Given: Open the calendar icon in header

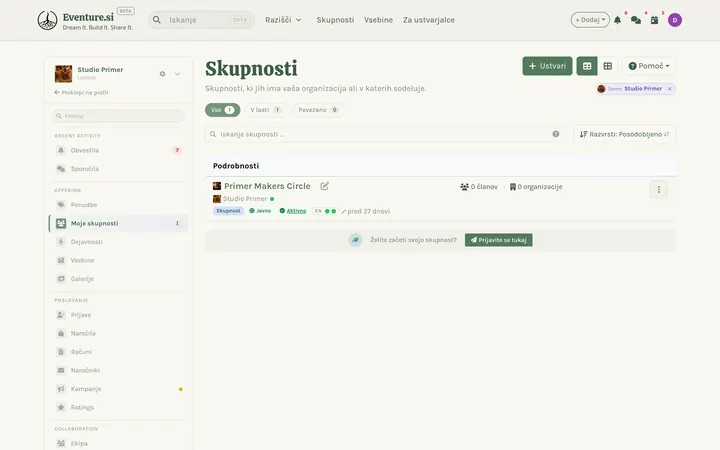Looking at the screenshot, I should [x=654, y=20].
